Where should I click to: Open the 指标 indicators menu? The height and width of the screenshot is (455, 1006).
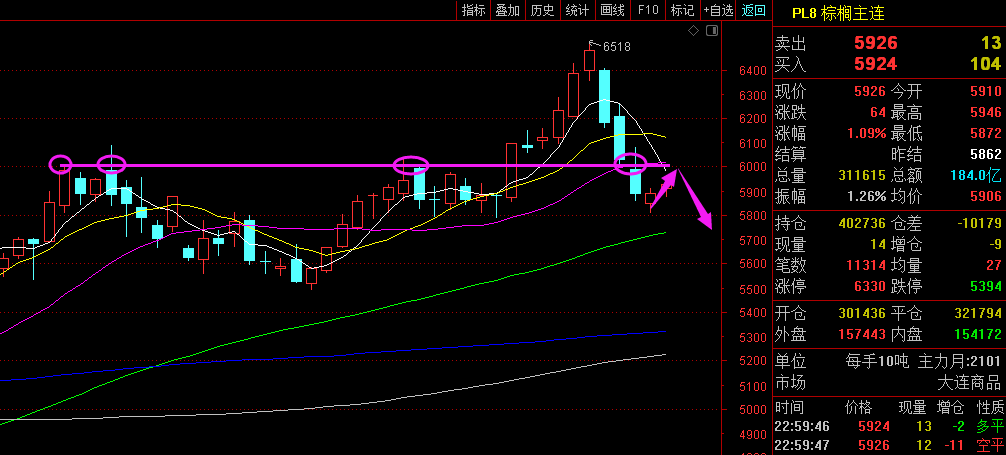[473, 10]
